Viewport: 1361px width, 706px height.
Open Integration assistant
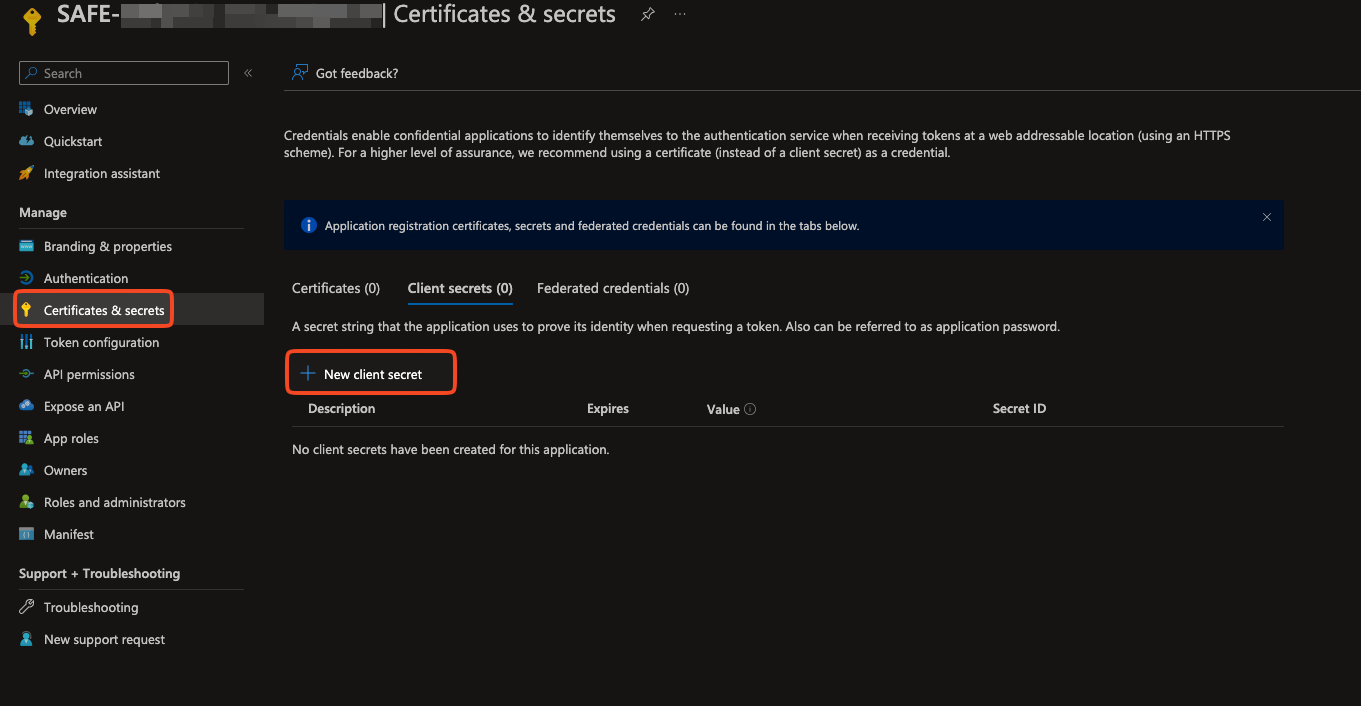click(102, 173)
